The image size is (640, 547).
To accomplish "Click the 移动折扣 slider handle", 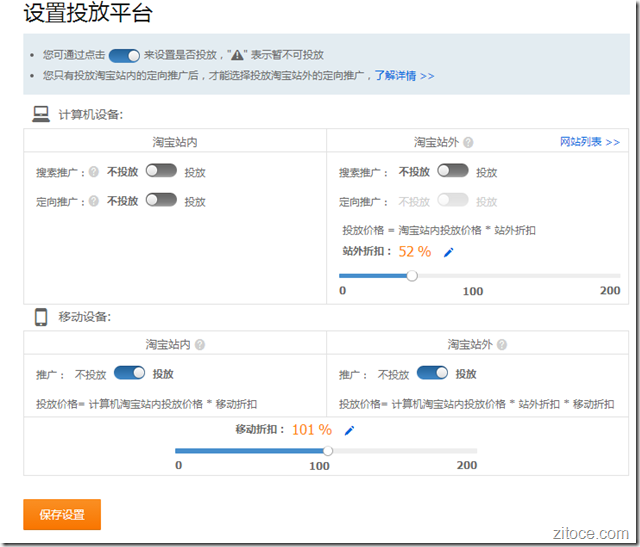I will [327, 451].
